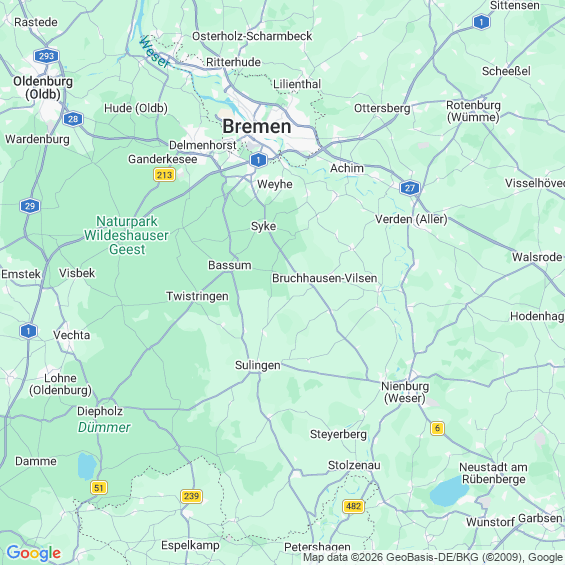Click the yellow 213 road marker

click(x=164, y=175)
